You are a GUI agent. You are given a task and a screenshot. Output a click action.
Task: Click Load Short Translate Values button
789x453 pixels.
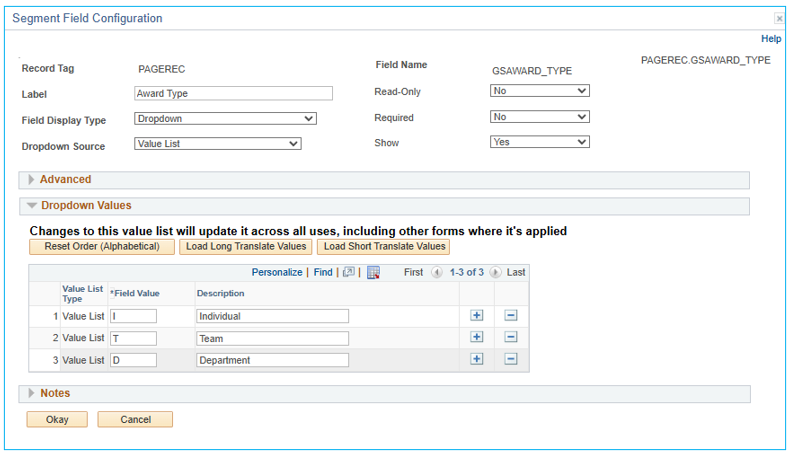[x=384, y=247]
